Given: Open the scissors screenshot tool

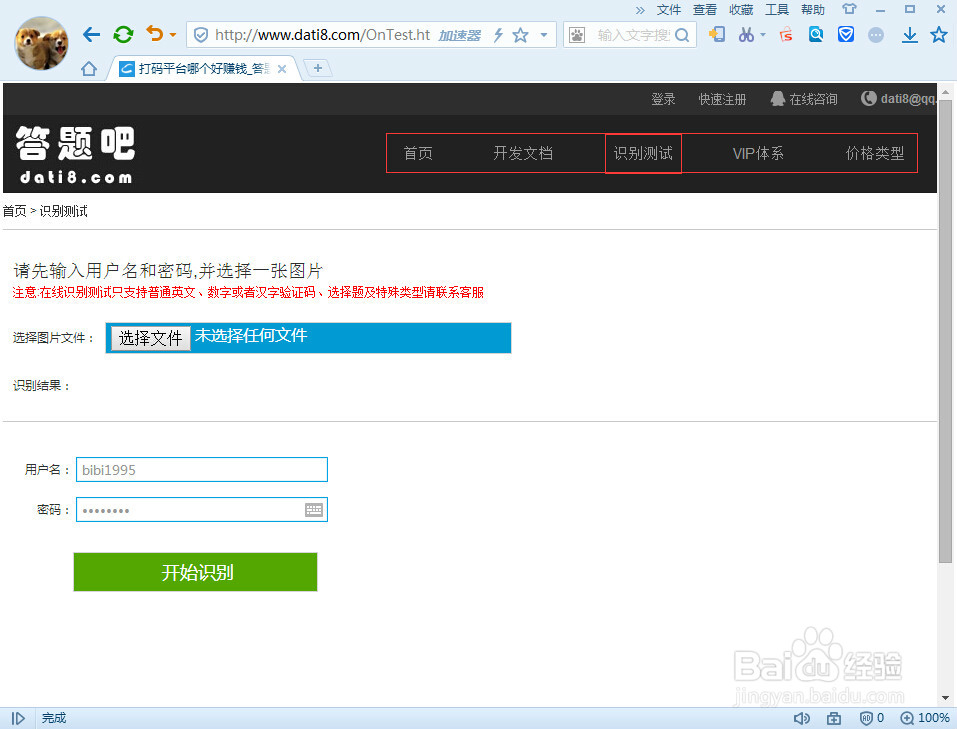Looking at the screenshot, I should click(x=746, y=34).
